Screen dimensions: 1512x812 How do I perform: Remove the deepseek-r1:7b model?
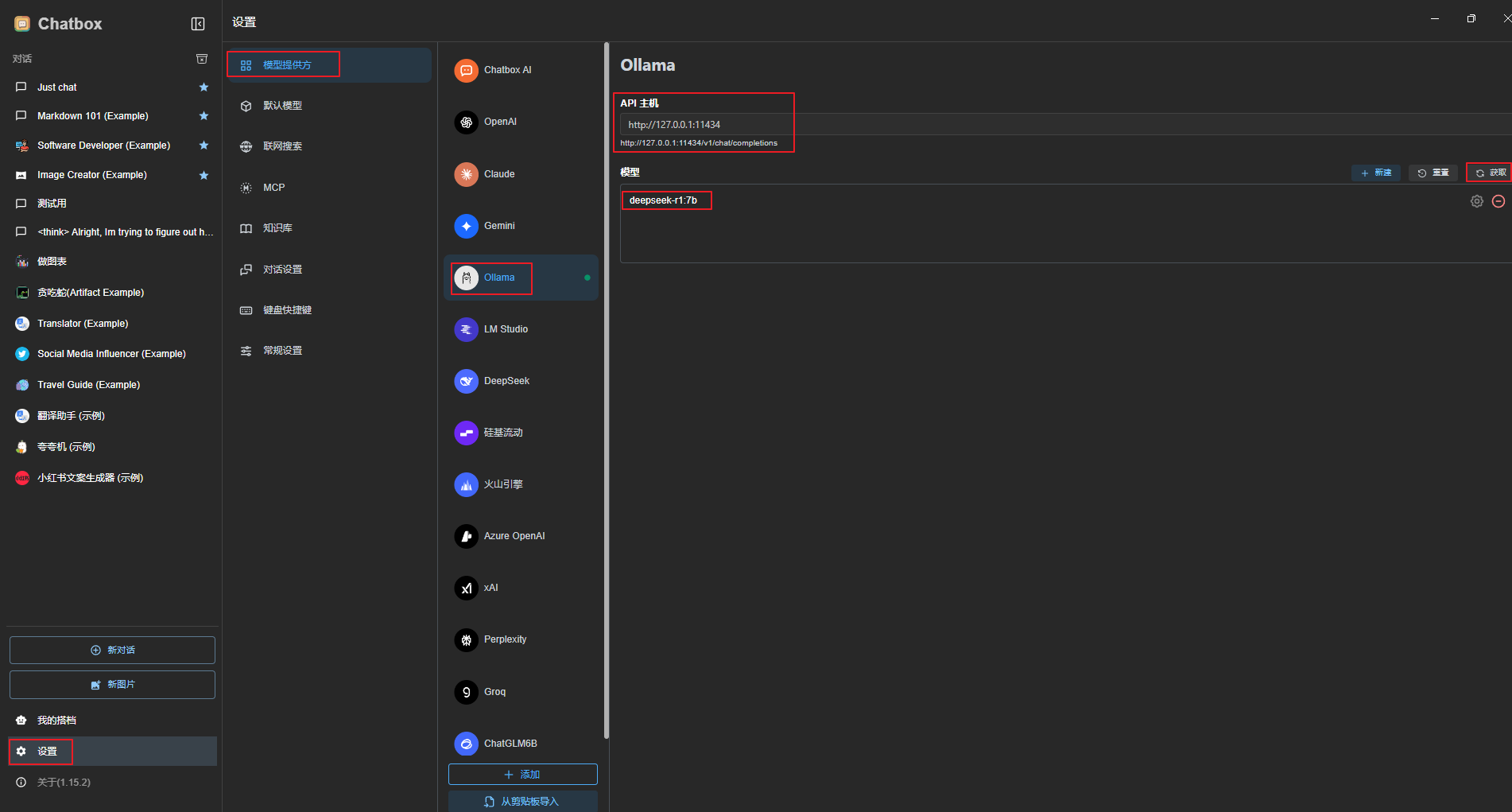coord(1498,201)
